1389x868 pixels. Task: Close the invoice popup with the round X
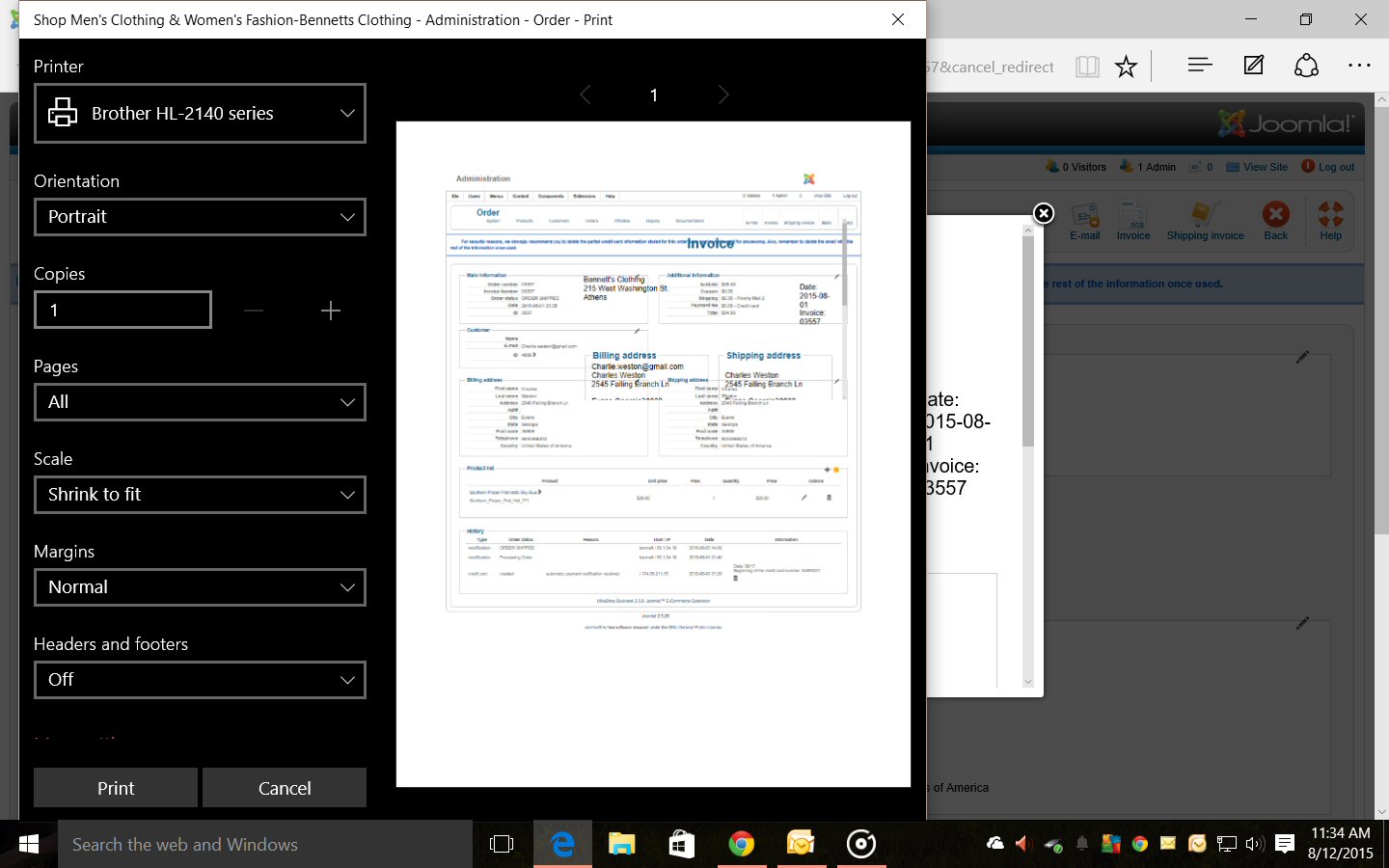[x=1044, y=213]
